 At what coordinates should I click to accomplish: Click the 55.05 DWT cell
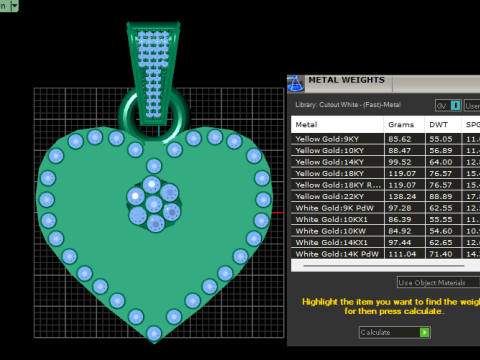443,139
